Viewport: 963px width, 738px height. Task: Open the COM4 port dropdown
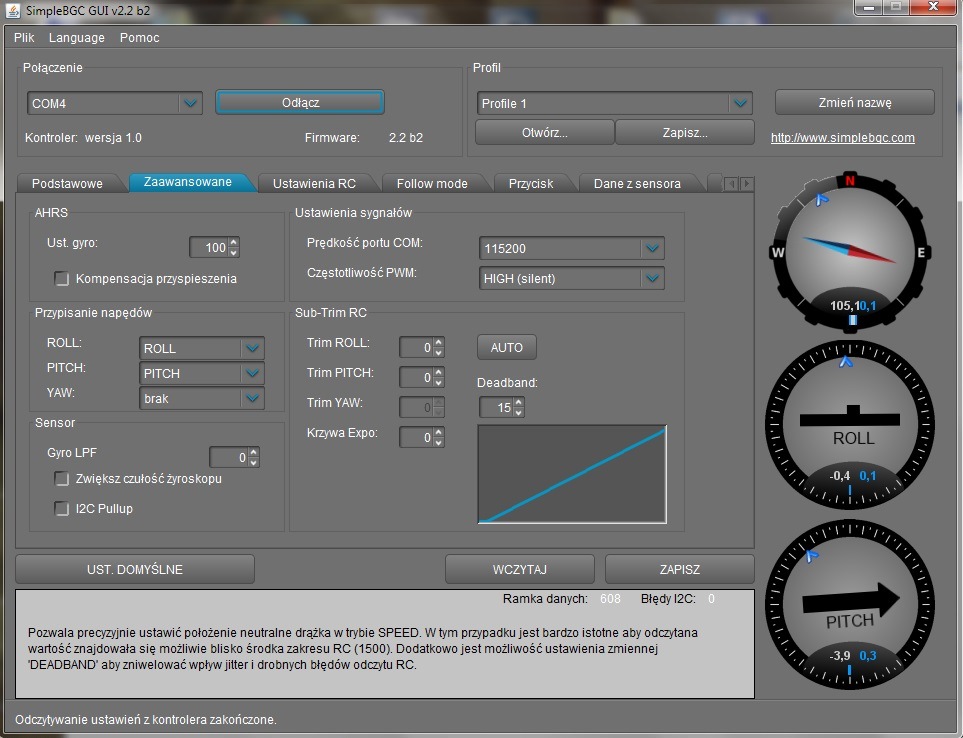tap(189, 103)
